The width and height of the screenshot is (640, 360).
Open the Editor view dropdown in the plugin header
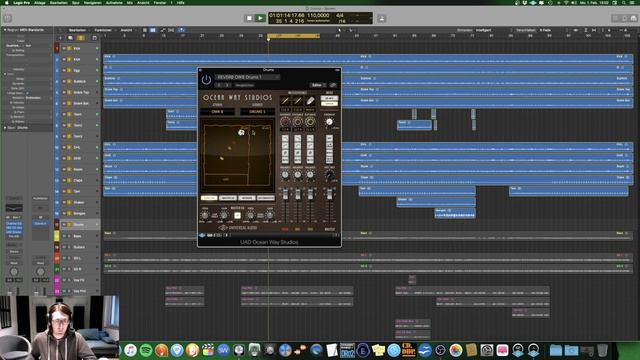point(318,85)
